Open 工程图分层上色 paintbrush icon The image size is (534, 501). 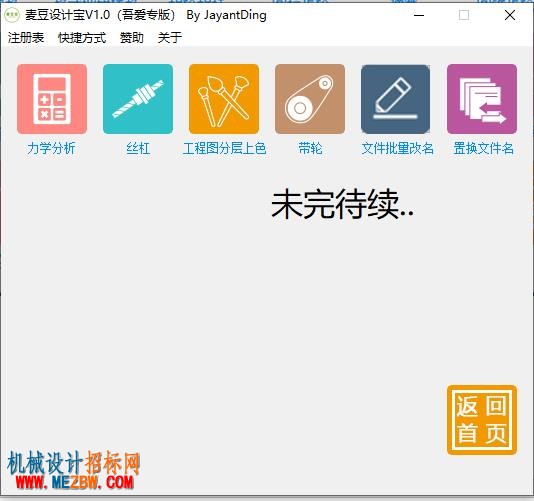click(224, 99)
